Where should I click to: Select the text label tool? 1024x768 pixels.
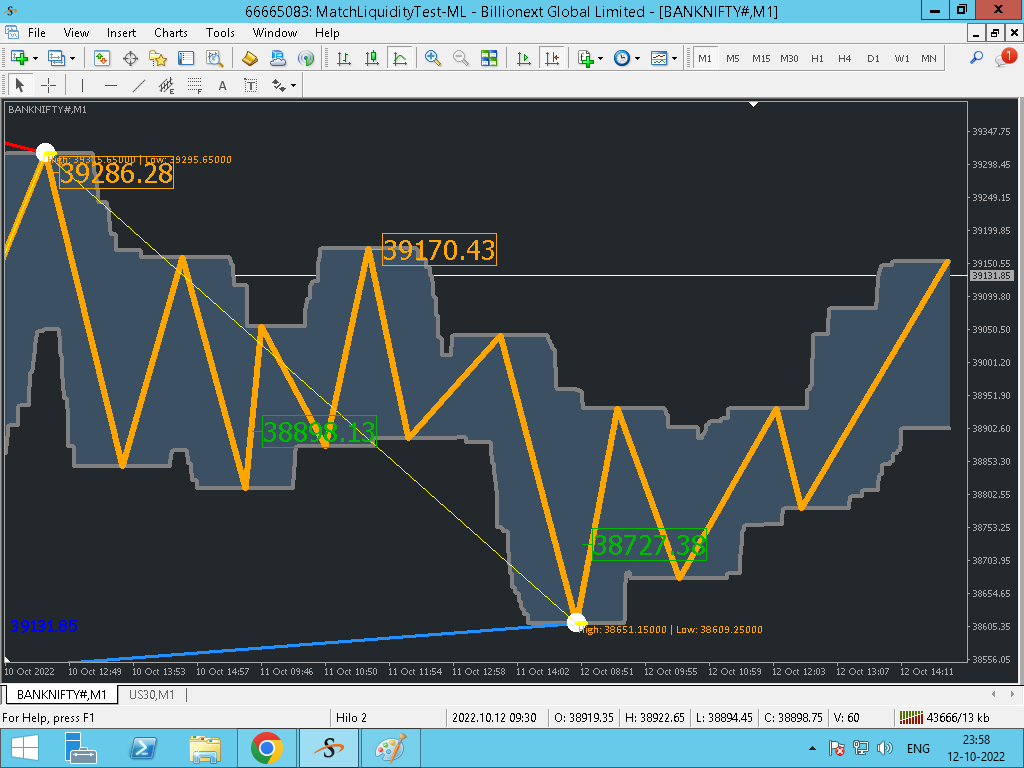(x=251, y=85)
